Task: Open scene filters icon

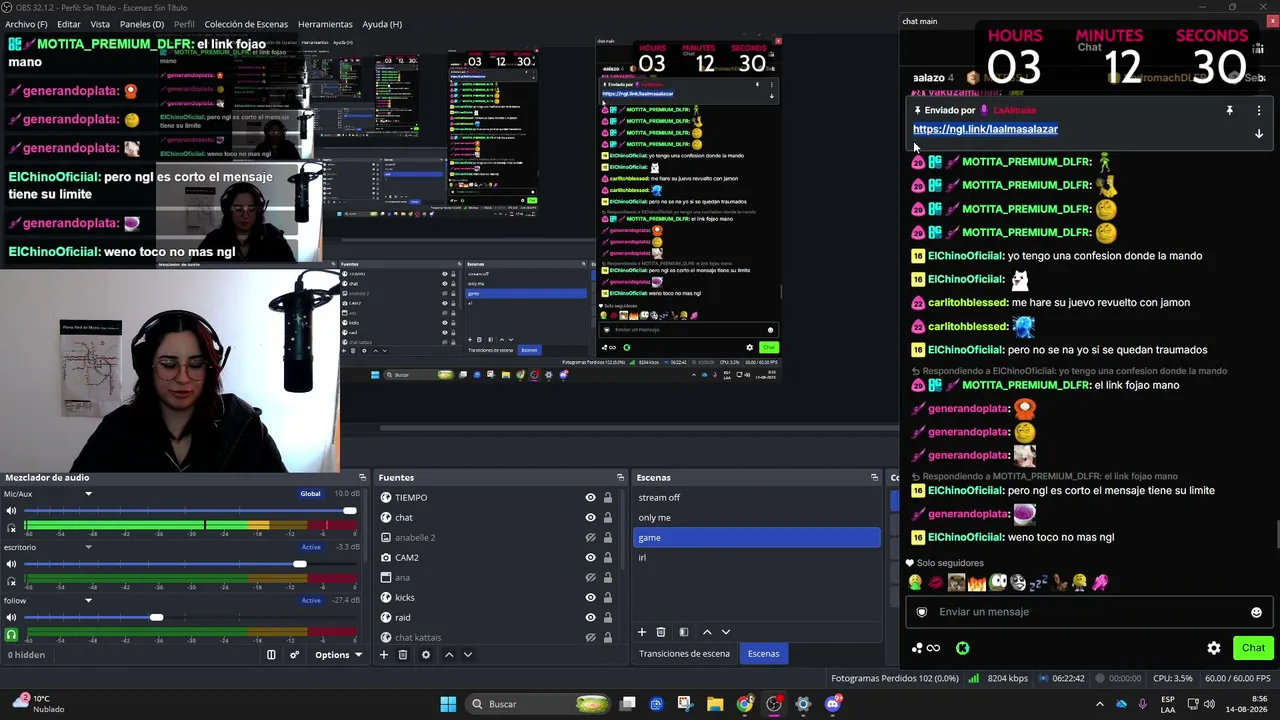Action: click(684, 632)
